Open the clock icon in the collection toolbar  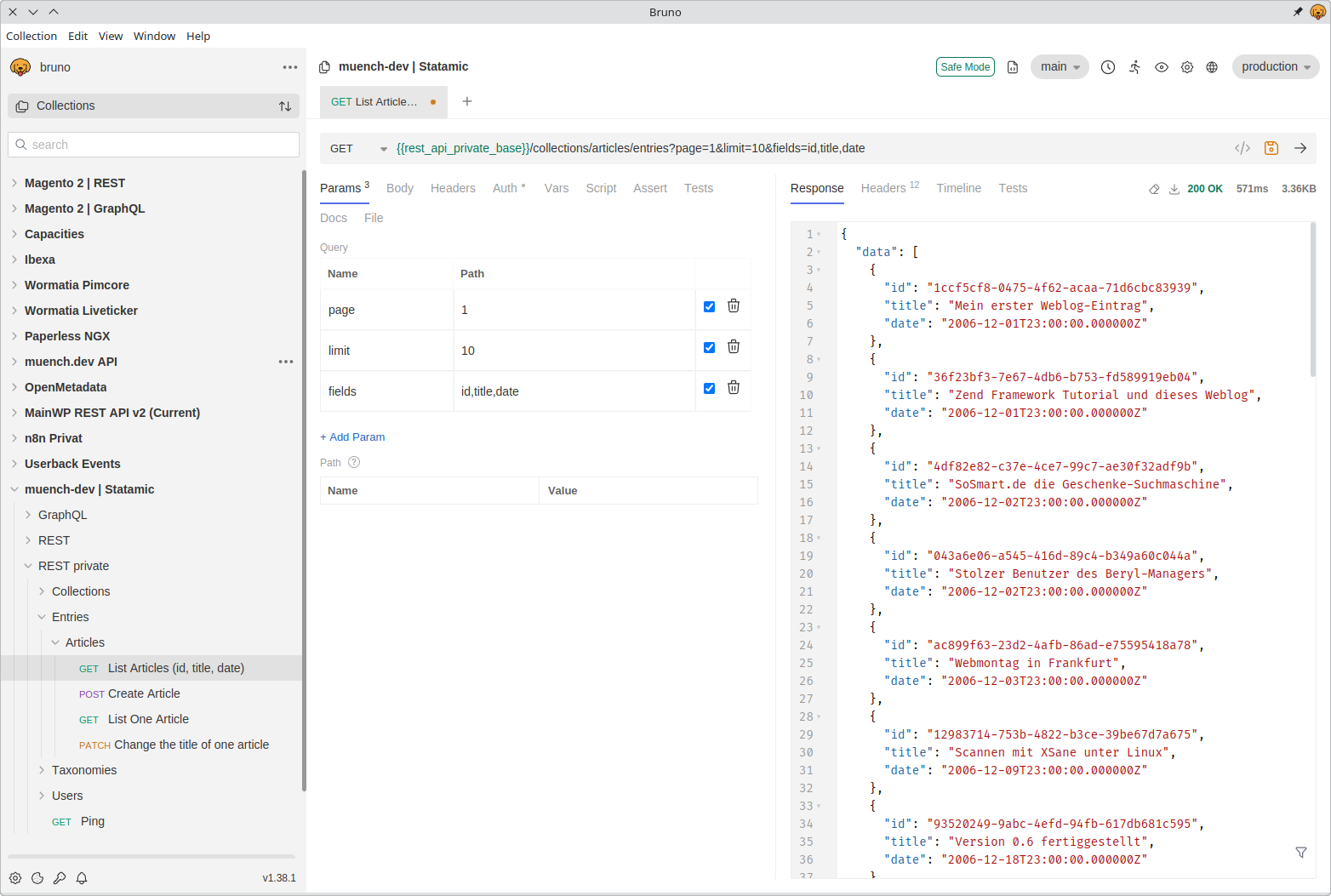click(1108, 67)
